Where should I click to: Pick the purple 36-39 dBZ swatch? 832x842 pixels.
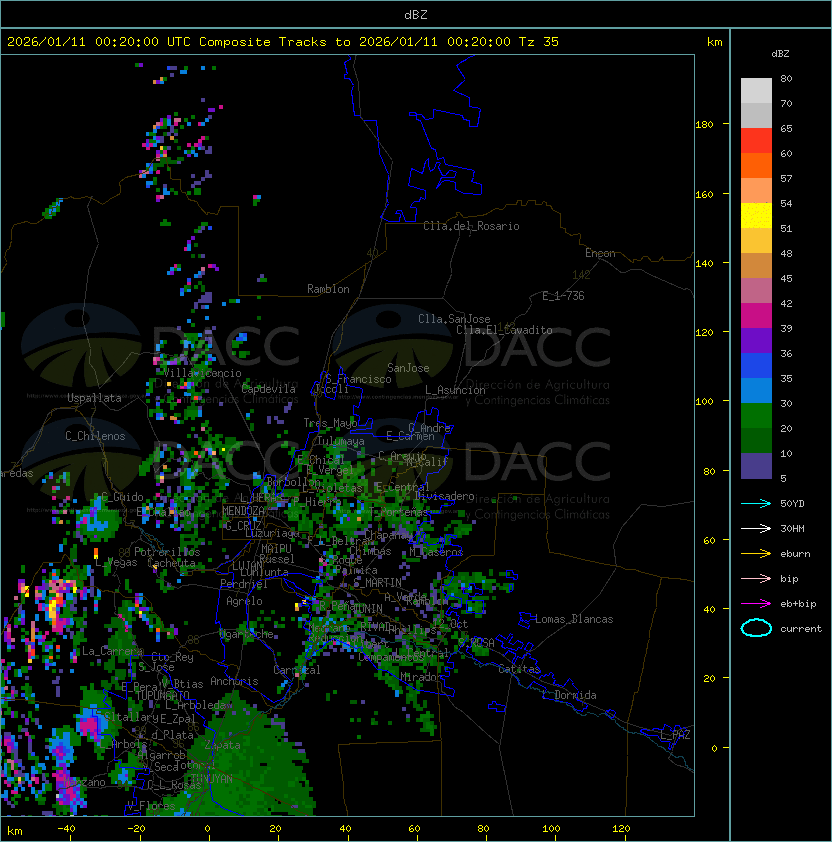[756, 341]
